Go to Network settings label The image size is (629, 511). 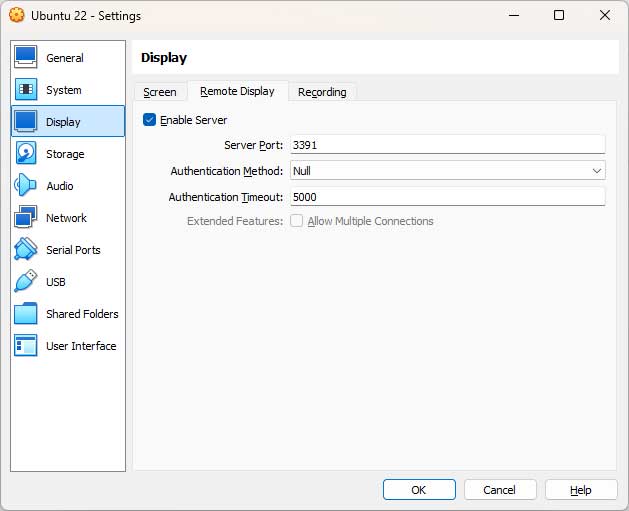pos(66,218)
